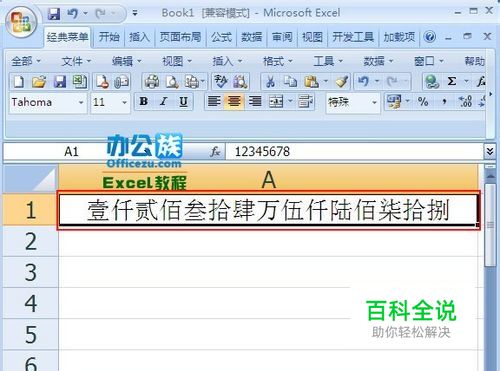The width and height of the screenshot is (500, 371).
Task: Open the font size 11 dropdown
Action: click(x=124, y=103)
